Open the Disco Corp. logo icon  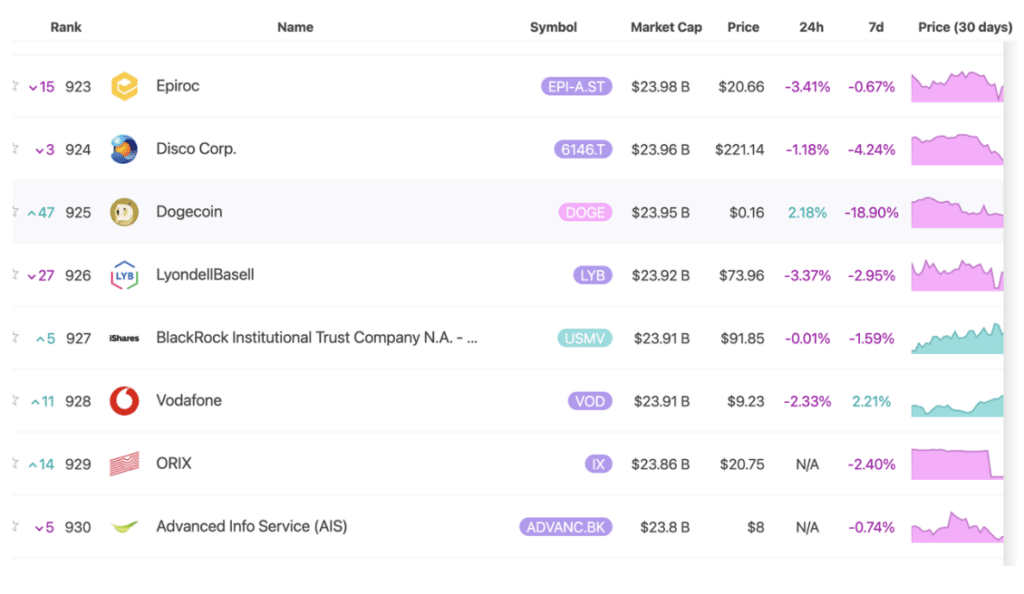pyautogui.click(x=124, y=149)
